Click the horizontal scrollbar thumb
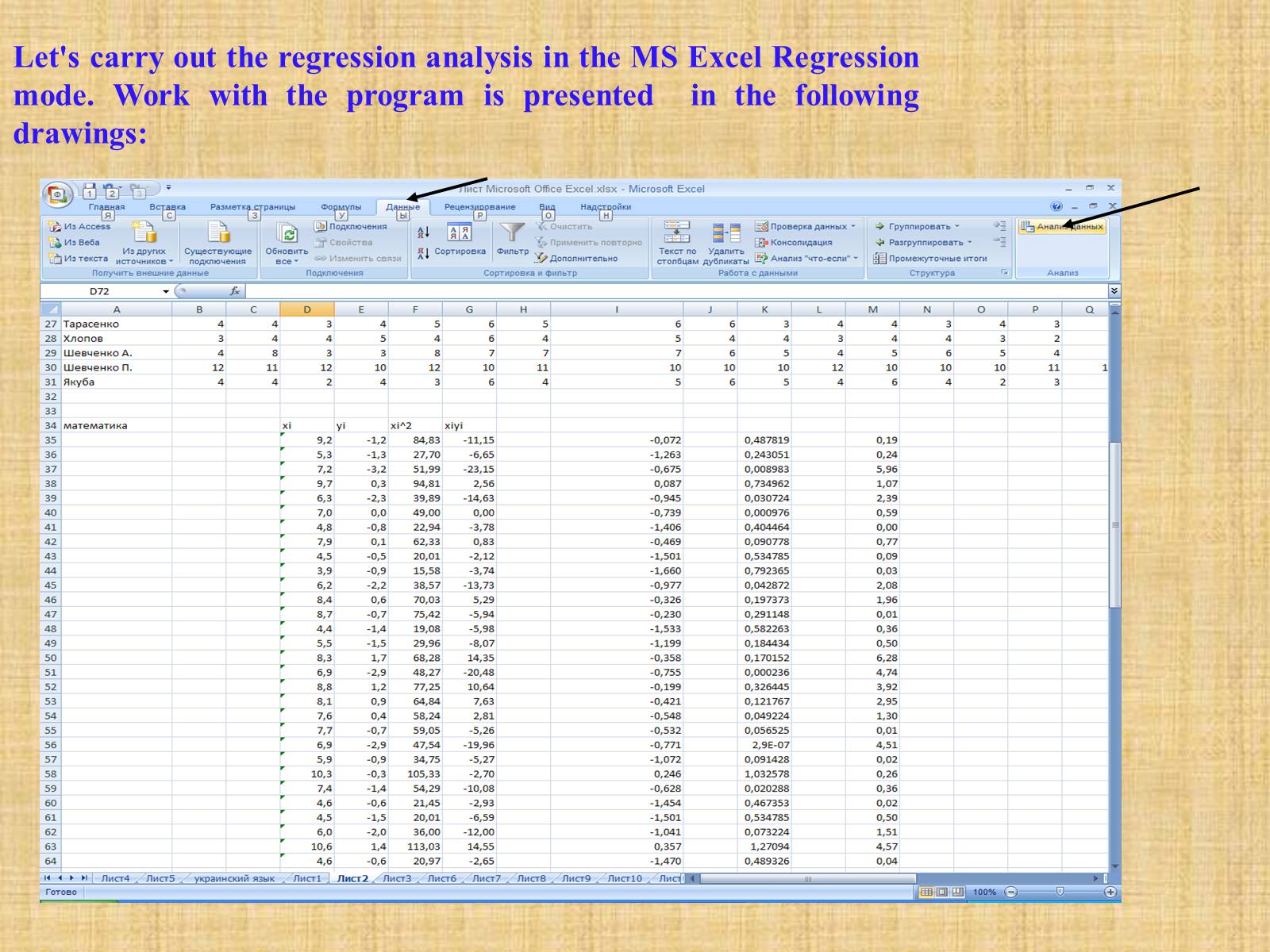This screenshot has height=952, width=1270. point(808,878)
